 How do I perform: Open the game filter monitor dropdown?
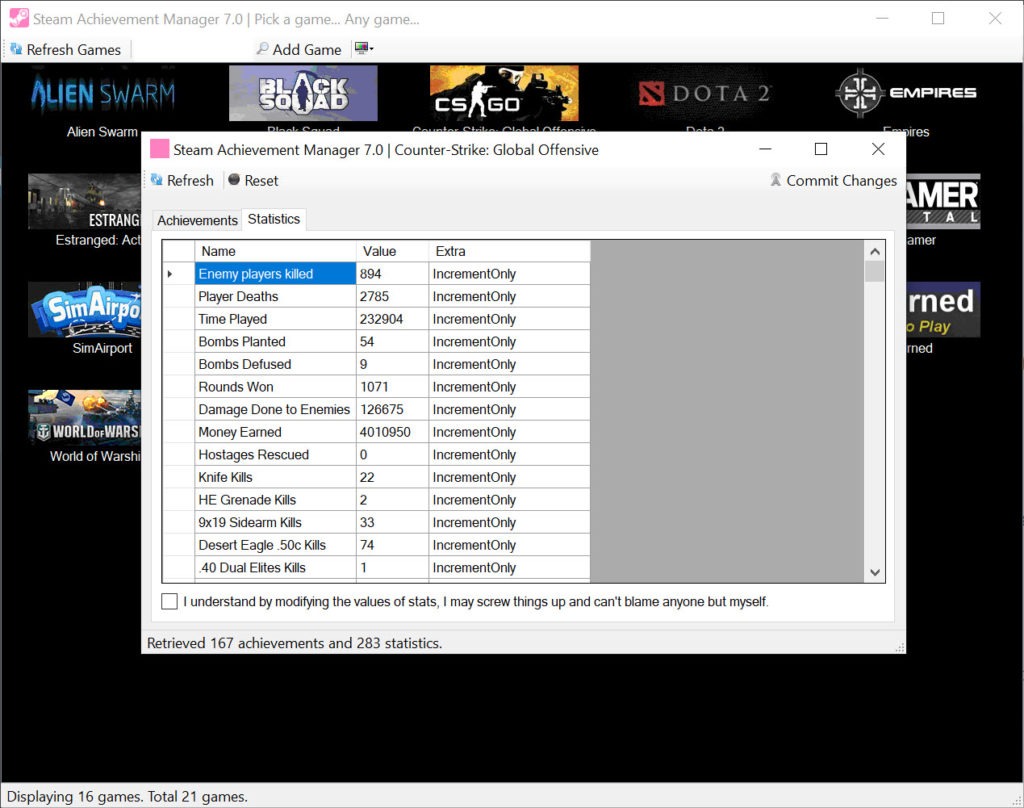click(364, 48)
